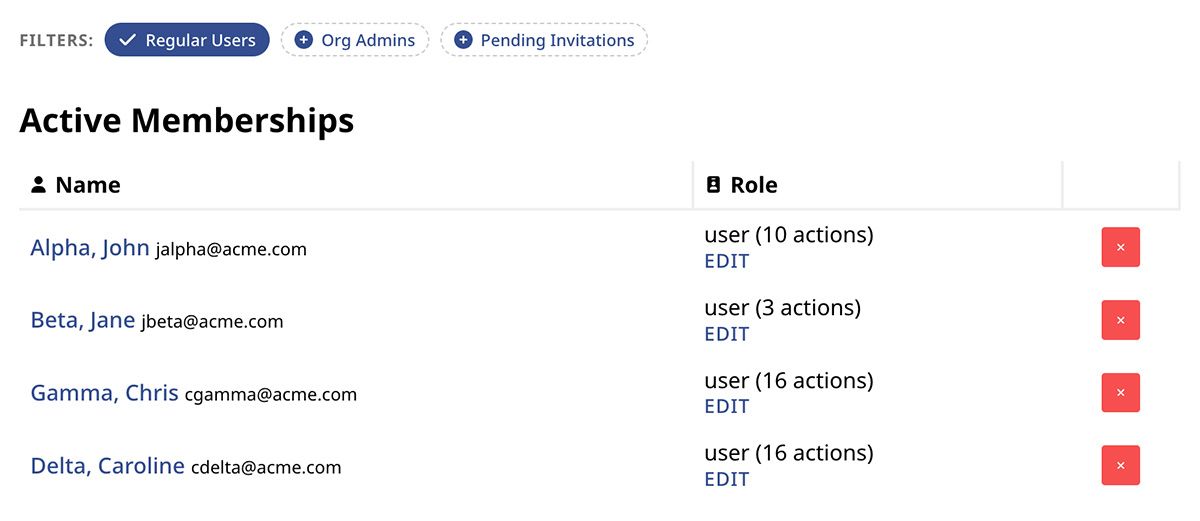Open Alpha, John's profile link
Screen dimensions: 1200x521
tap(90, 248)
